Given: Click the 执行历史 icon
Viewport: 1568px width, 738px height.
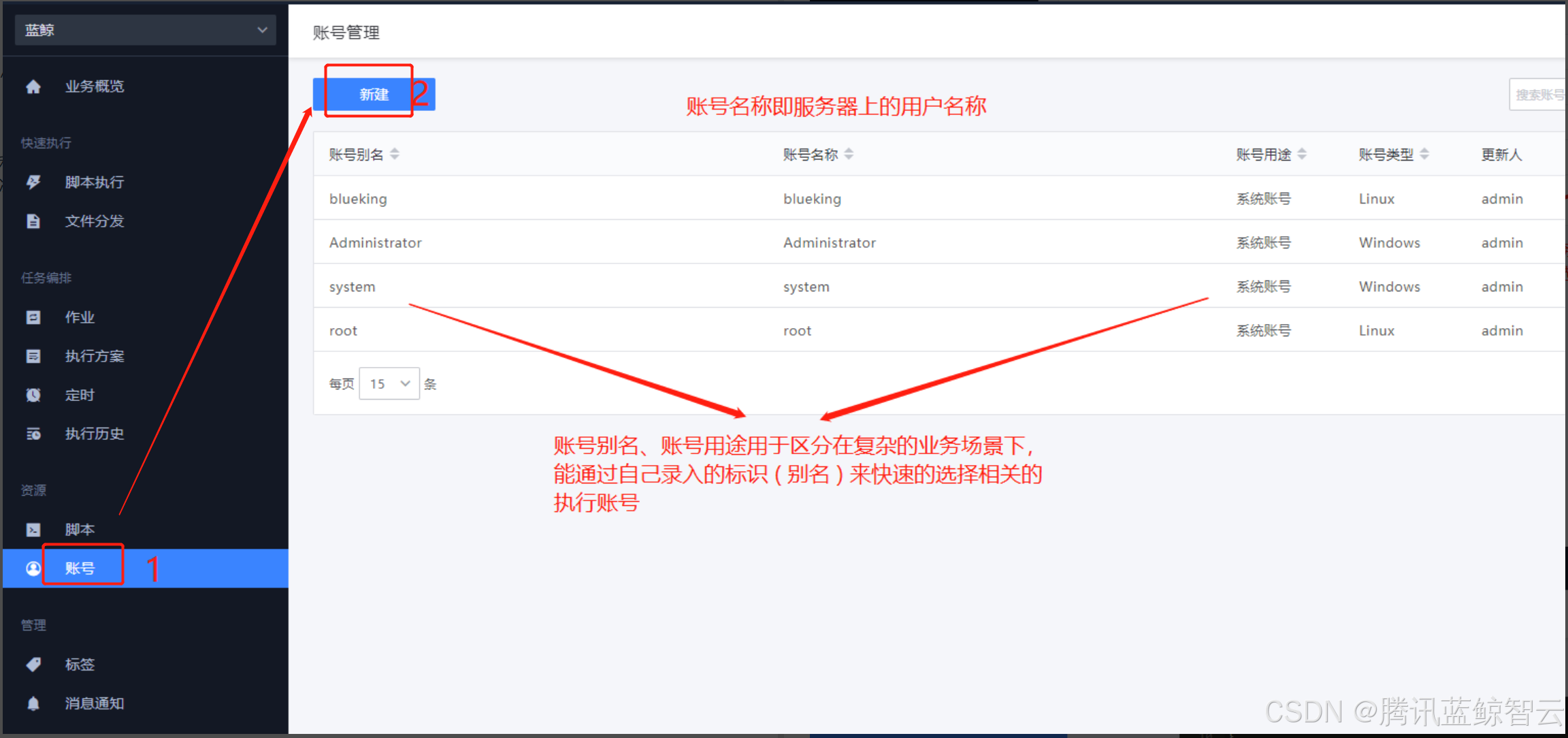Looking at the screenshot, I should [x=33, y=434].
